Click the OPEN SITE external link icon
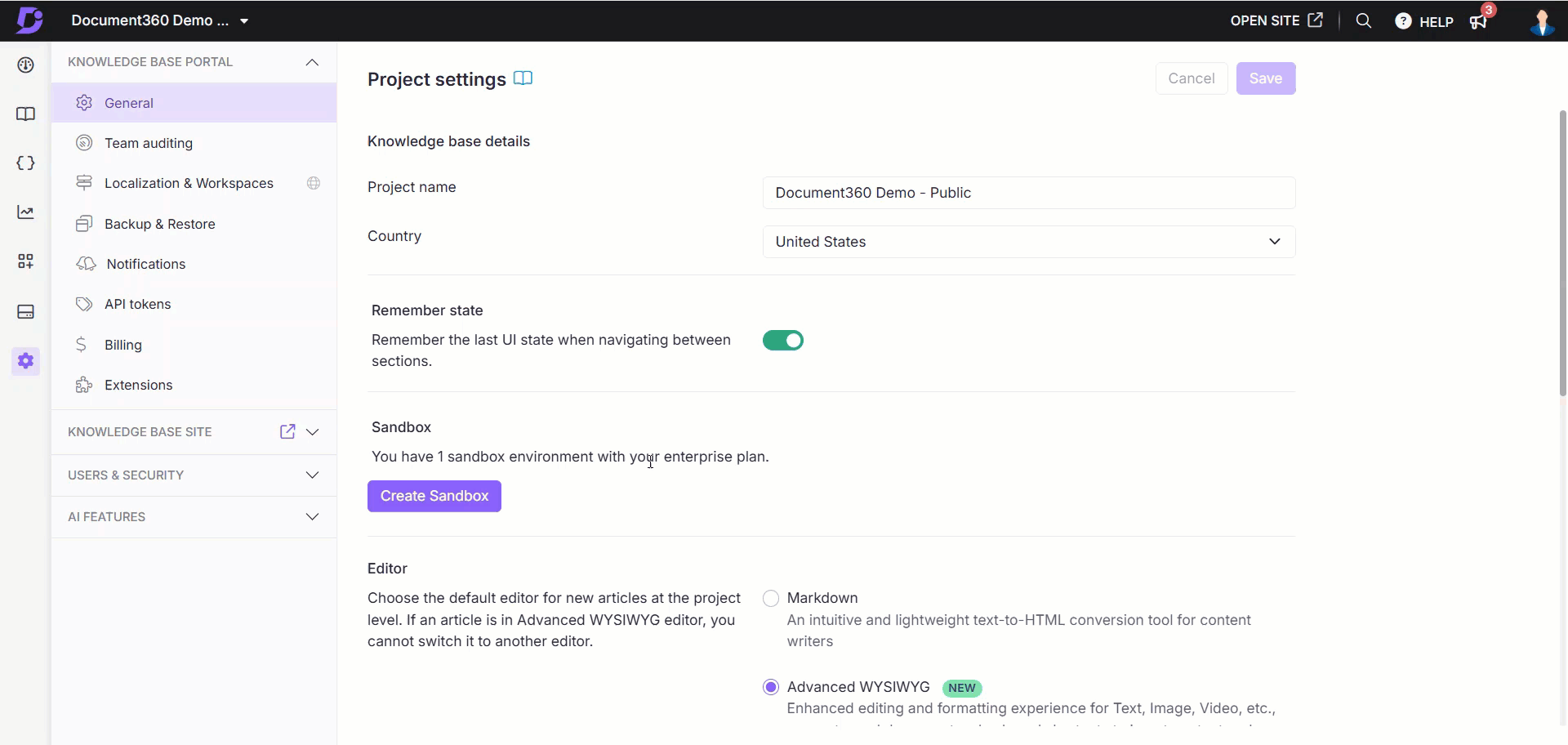Viewport: 1568px width, 745px height. tap(1315, 20)
